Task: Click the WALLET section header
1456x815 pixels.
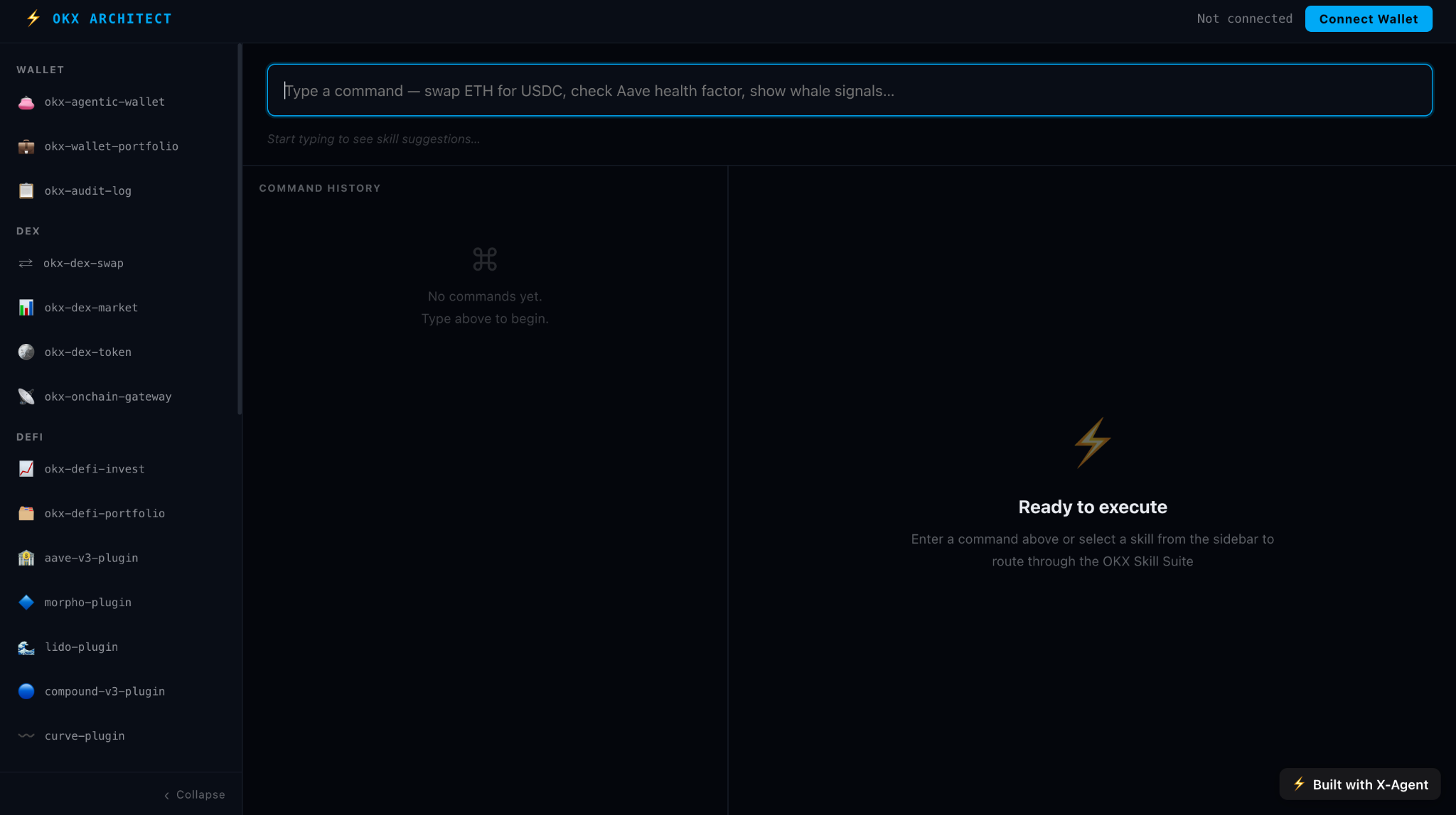Action: click(41, 70)
